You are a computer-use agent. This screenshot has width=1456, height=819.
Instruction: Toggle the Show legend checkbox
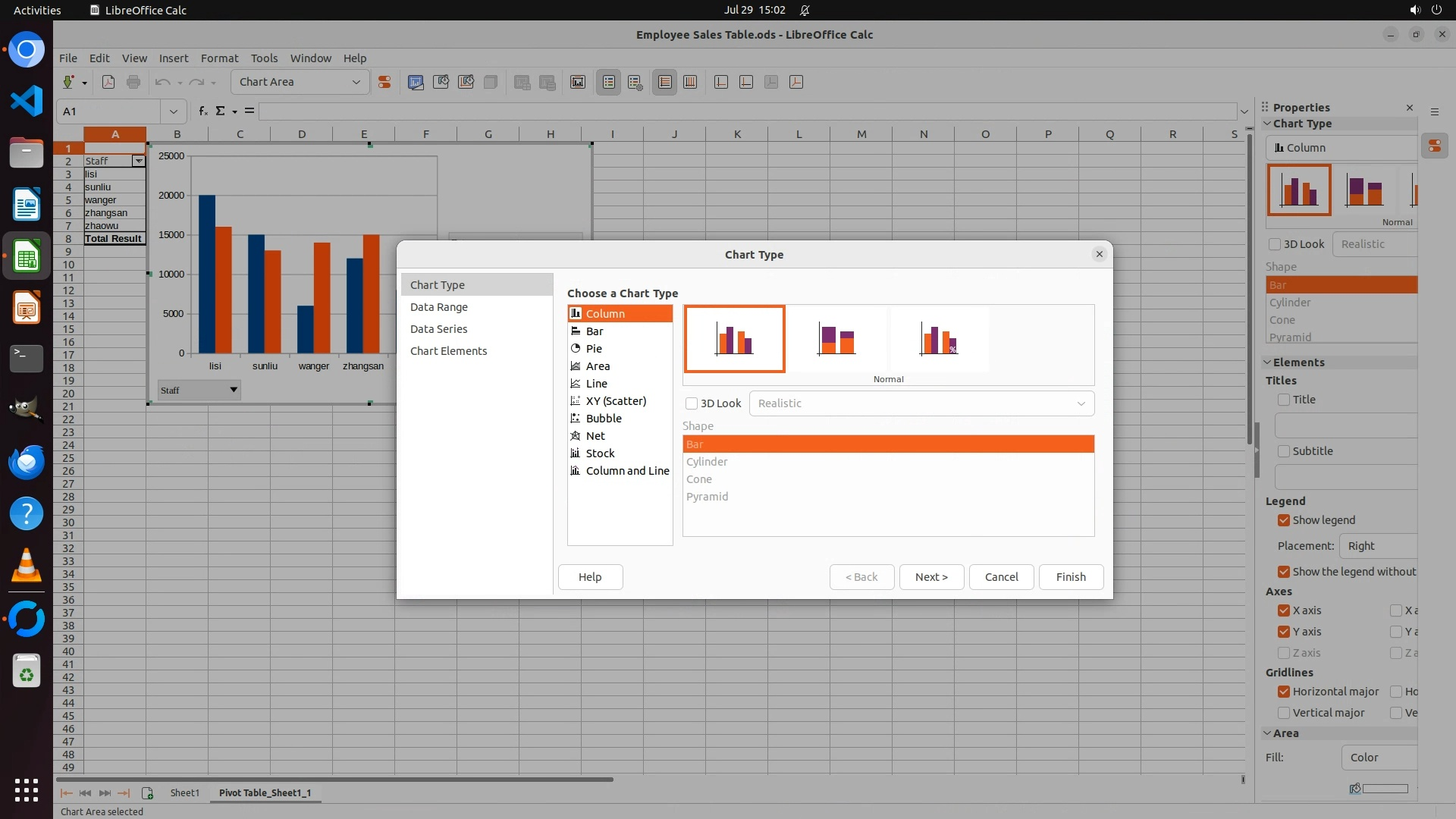tap(1284, 520)
